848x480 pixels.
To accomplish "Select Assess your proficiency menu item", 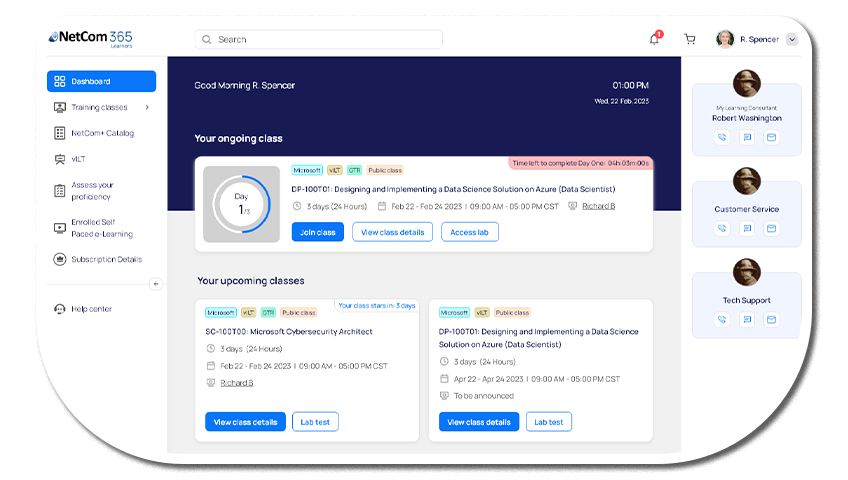I will point(93,191).
